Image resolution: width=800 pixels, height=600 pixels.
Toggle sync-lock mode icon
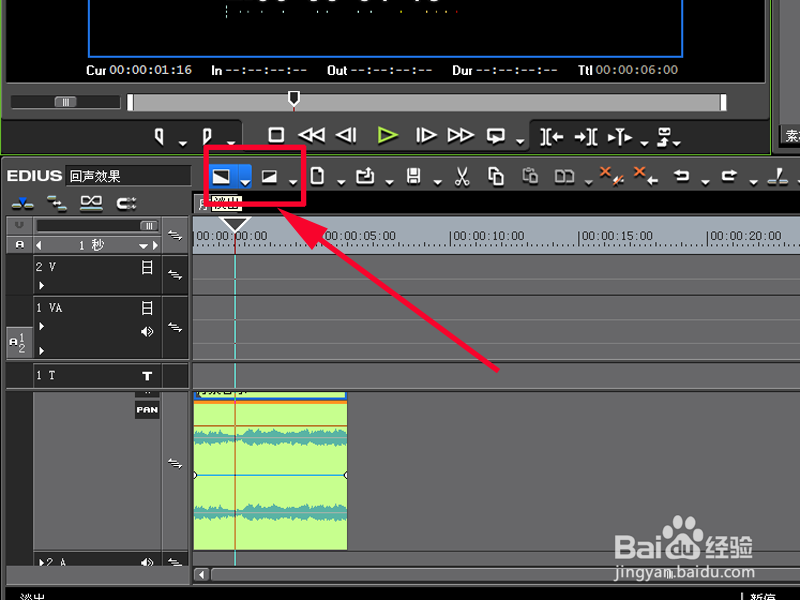tap(57, 203)
